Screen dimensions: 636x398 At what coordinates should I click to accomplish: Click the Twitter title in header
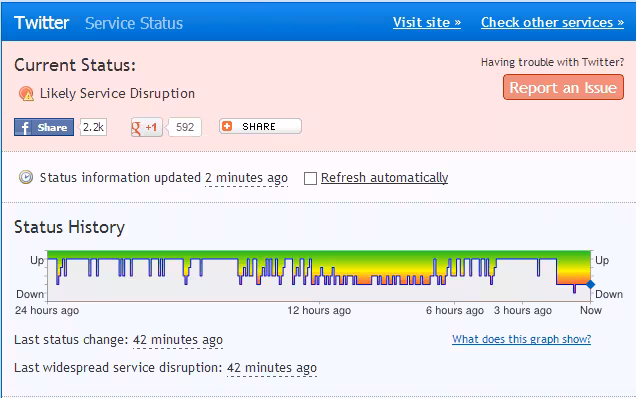(42, 23)
